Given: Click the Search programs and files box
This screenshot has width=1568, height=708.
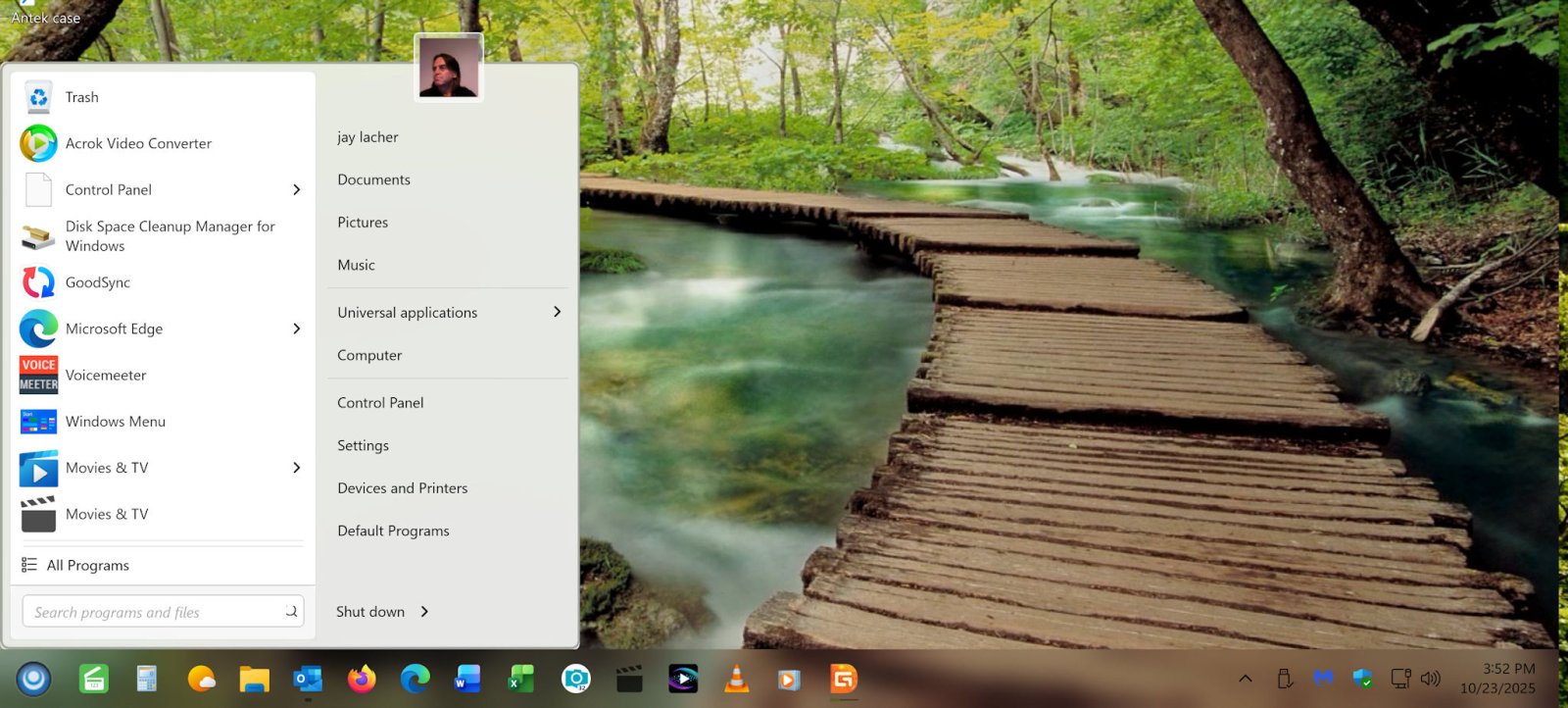Looking at the screenshot, I should (155, 612).
